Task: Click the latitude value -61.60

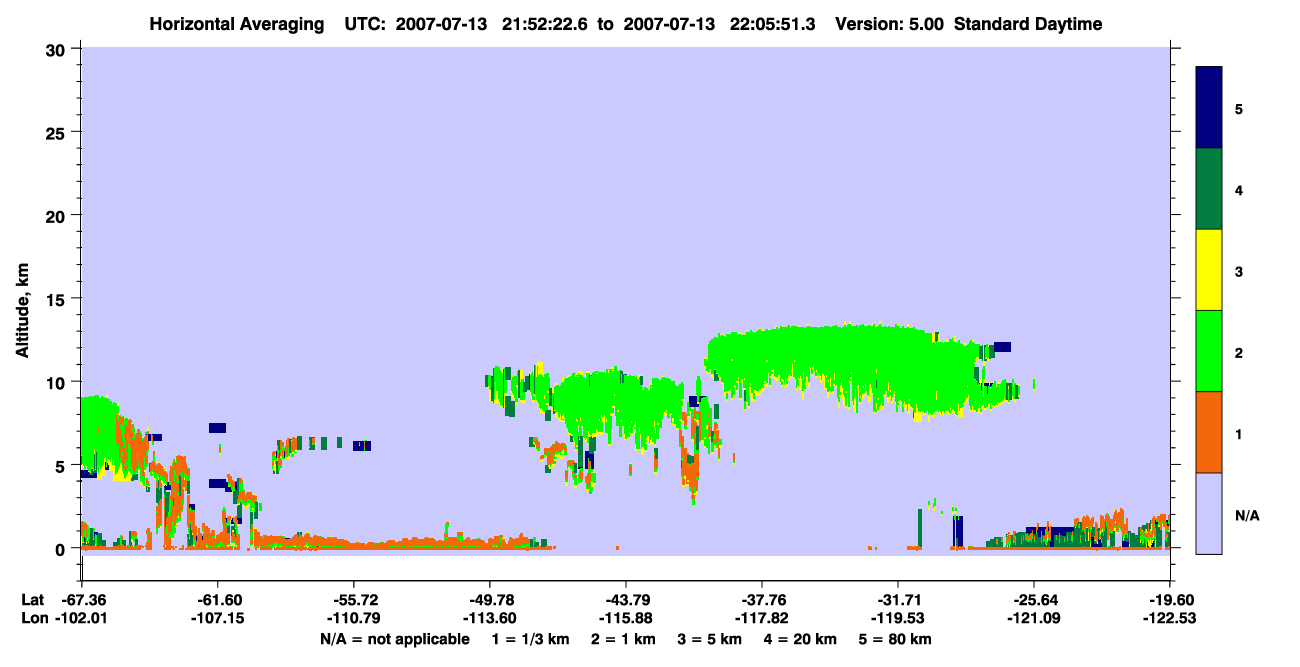Action: 217,600
